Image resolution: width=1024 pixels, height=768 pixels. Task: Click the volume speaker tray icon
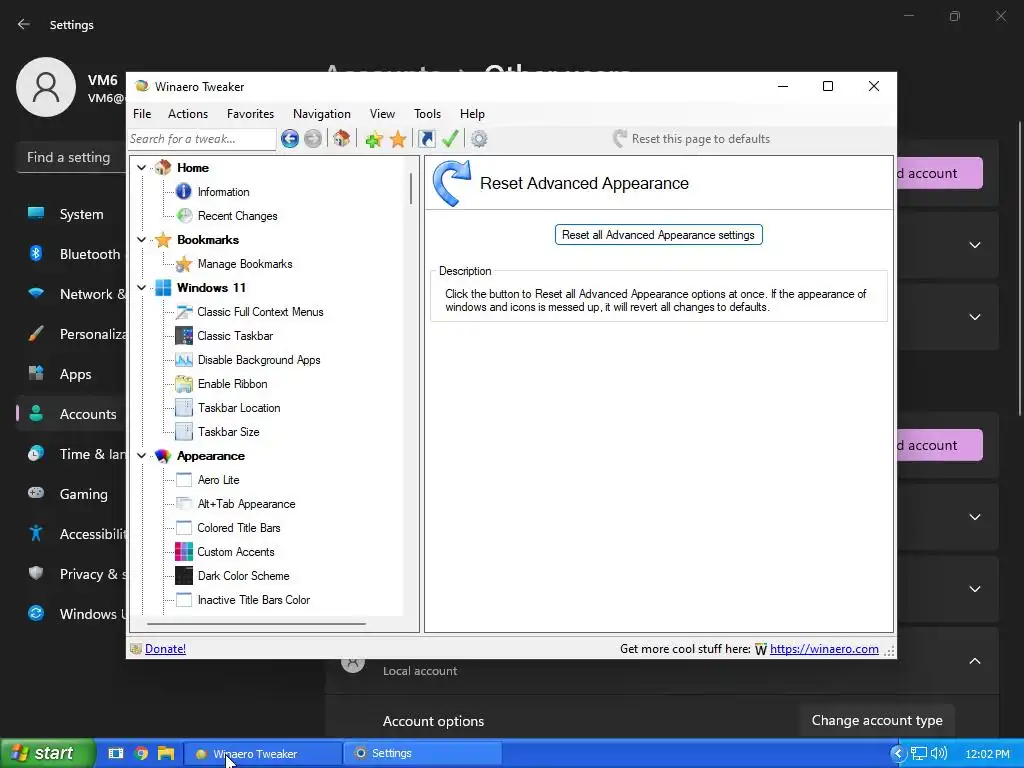click(939, 753)
